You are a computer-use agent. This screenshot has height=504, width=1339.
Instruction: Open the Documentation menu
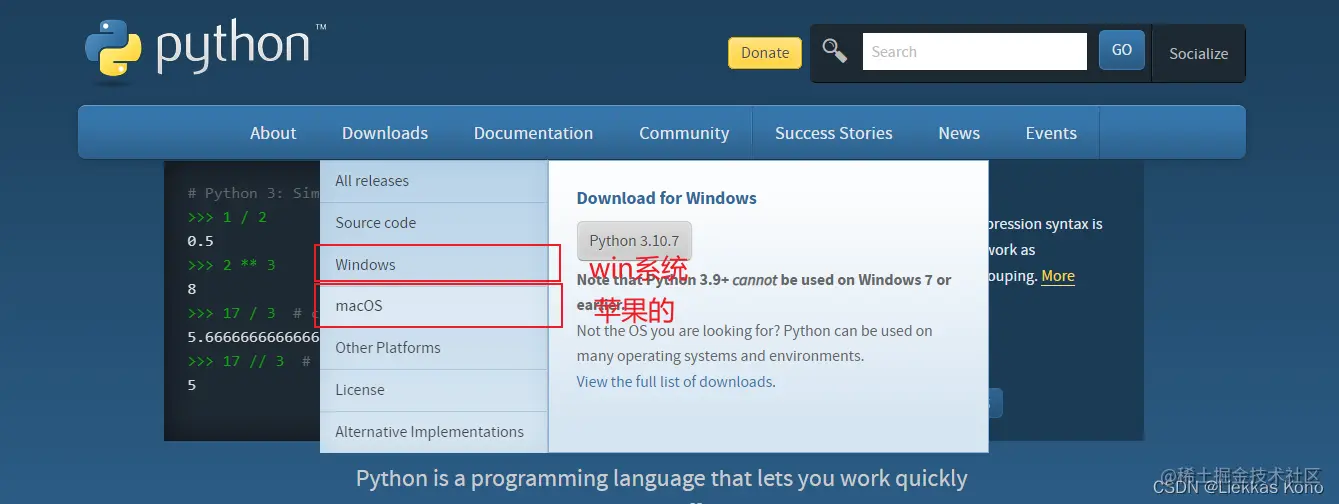pos(533,133)
